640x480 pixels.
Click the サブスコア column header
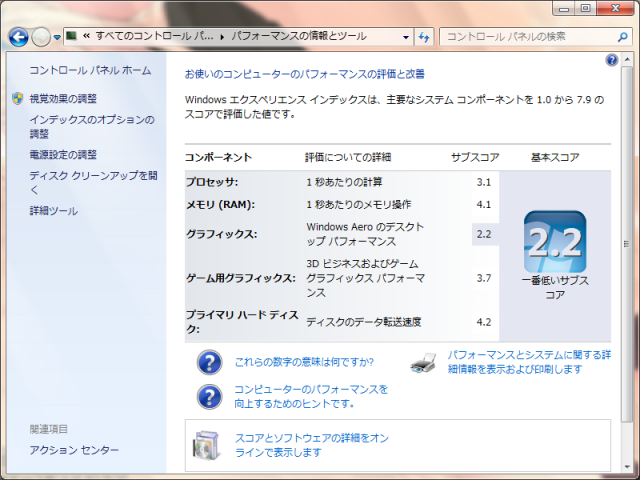pos(475,157)
